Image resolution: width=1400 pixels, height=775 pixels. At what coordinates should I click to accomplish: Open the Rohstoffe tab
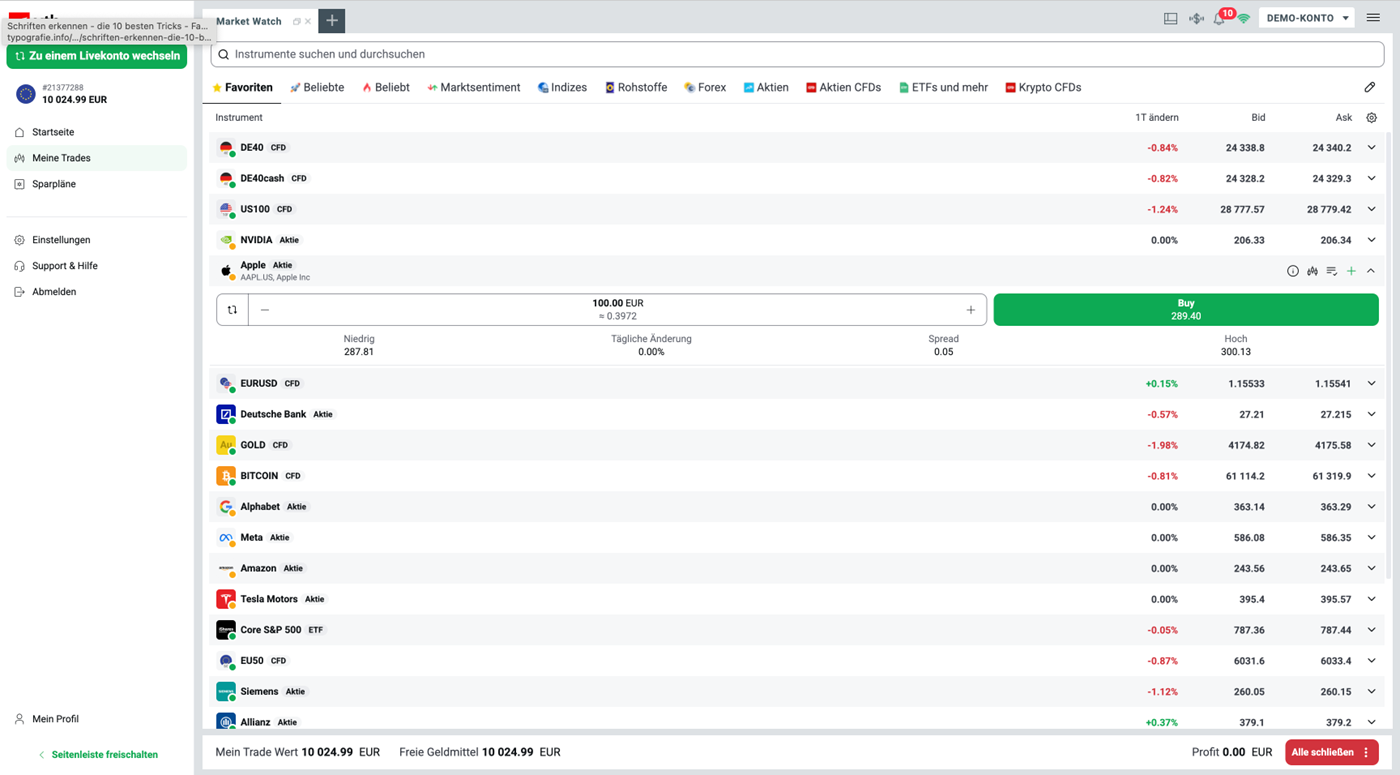(x=636, y=88)
